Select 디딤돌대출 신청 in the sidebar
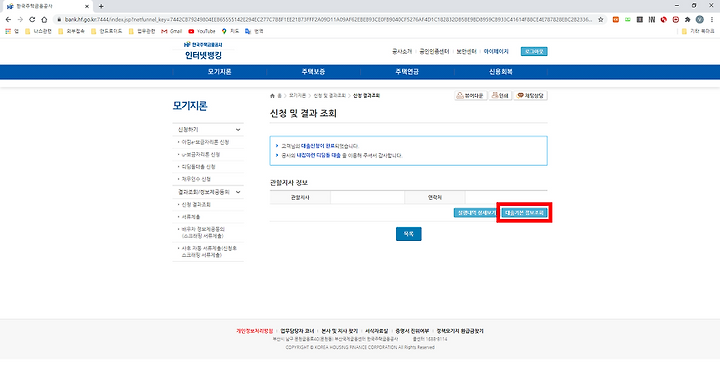 (198, 167)
